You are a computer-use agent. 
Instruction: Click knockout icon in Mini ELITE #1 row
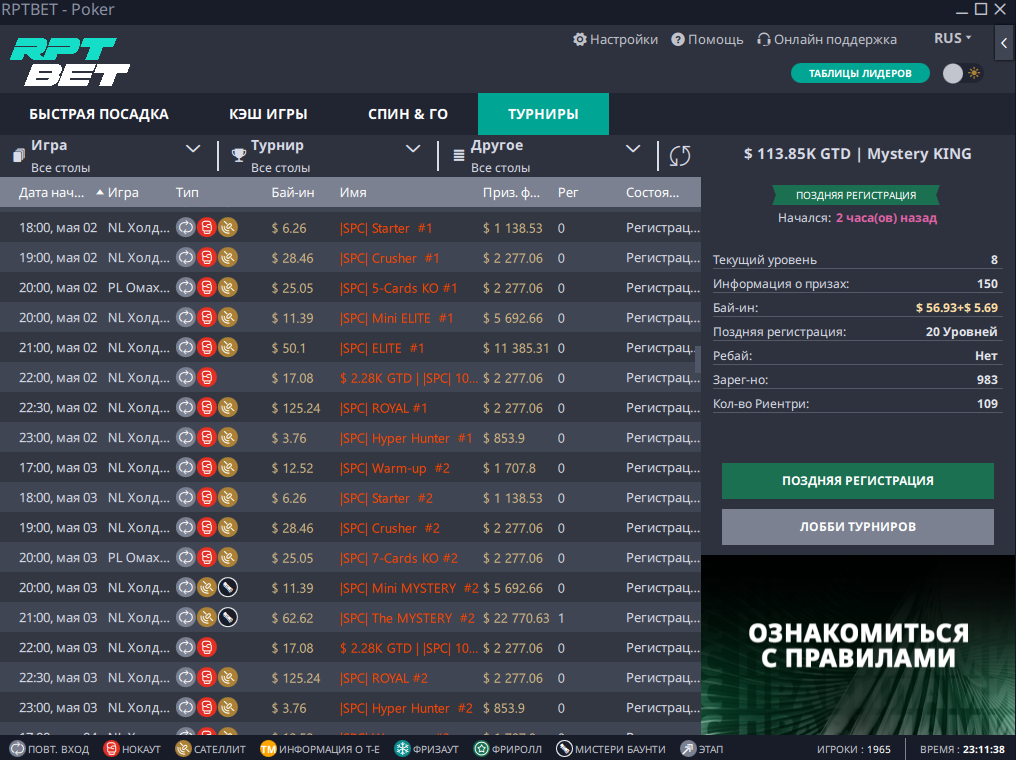207,317
